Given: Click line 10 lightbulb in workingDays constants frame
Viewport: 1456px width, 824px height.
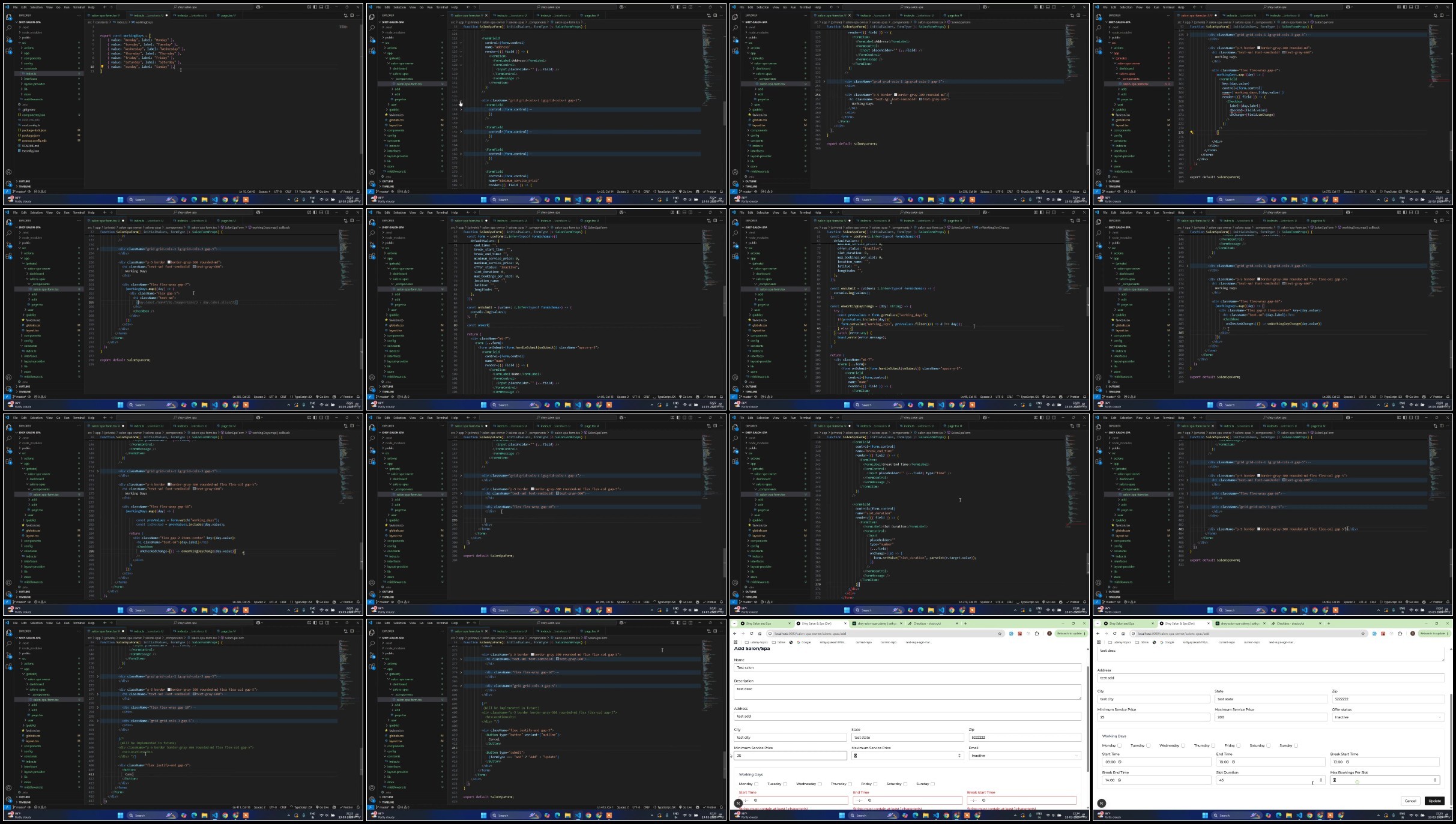Looking at the screenshot, I should (101, 67).
